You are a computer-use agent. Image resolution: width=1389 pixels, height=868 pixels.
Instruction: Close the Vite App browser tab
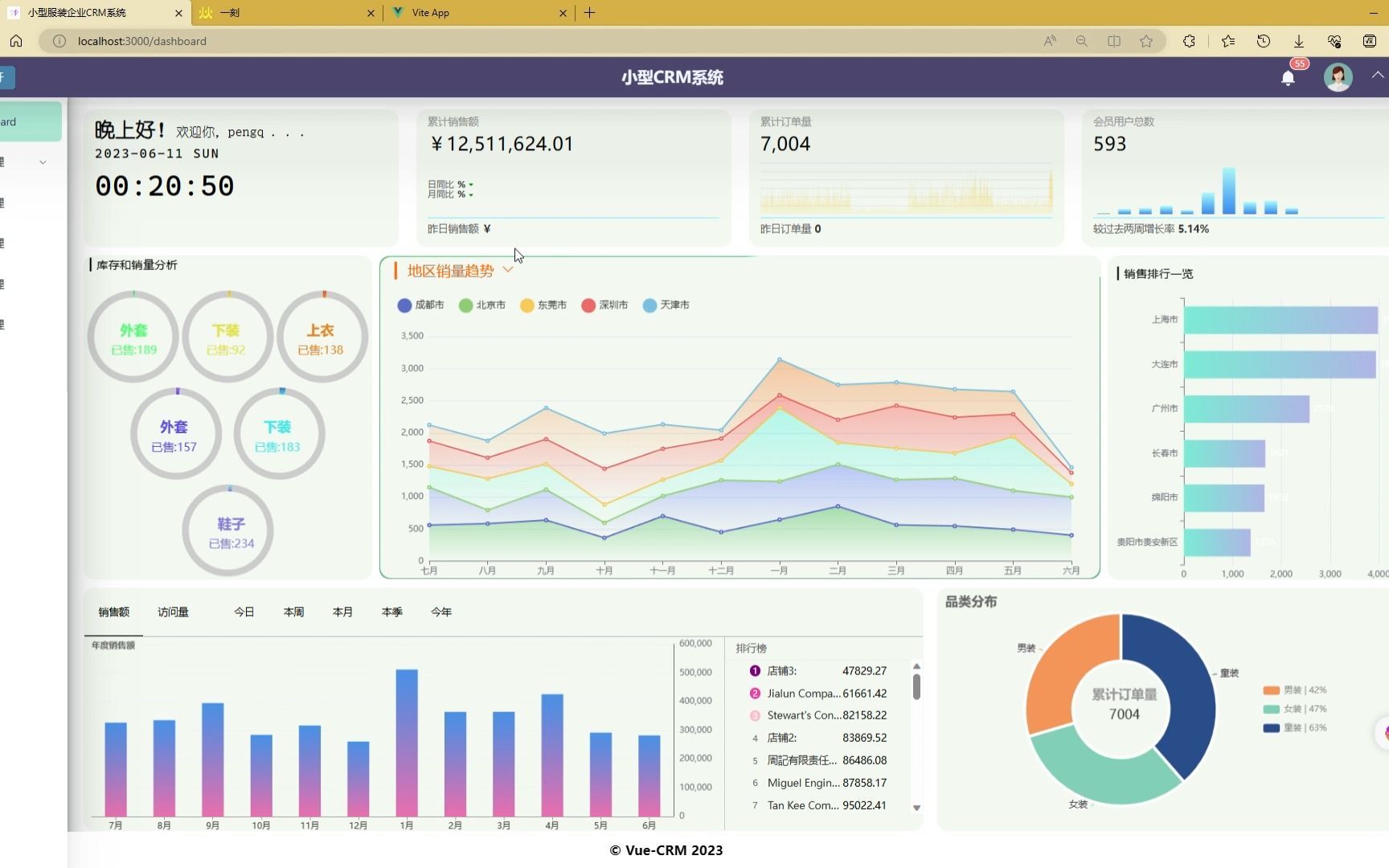563,13
